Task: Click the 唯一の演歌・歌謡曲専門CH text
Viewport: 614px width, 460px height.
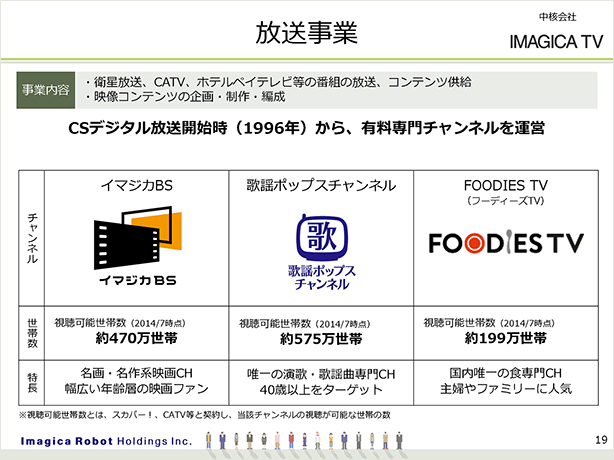Action: tap(321, 374)
